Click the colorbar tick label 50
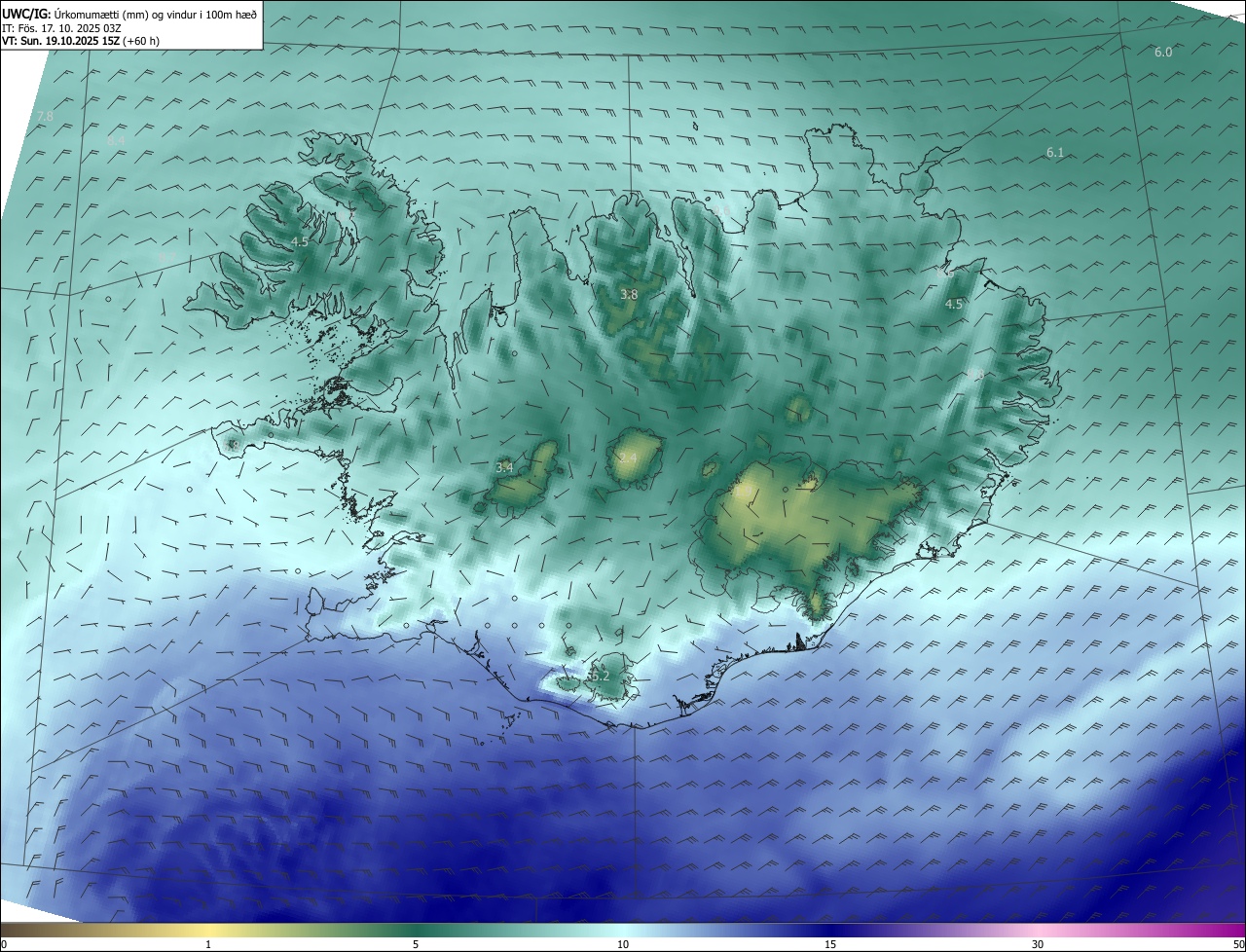This screenshot has width=1246, height=952. (1238, 944)
